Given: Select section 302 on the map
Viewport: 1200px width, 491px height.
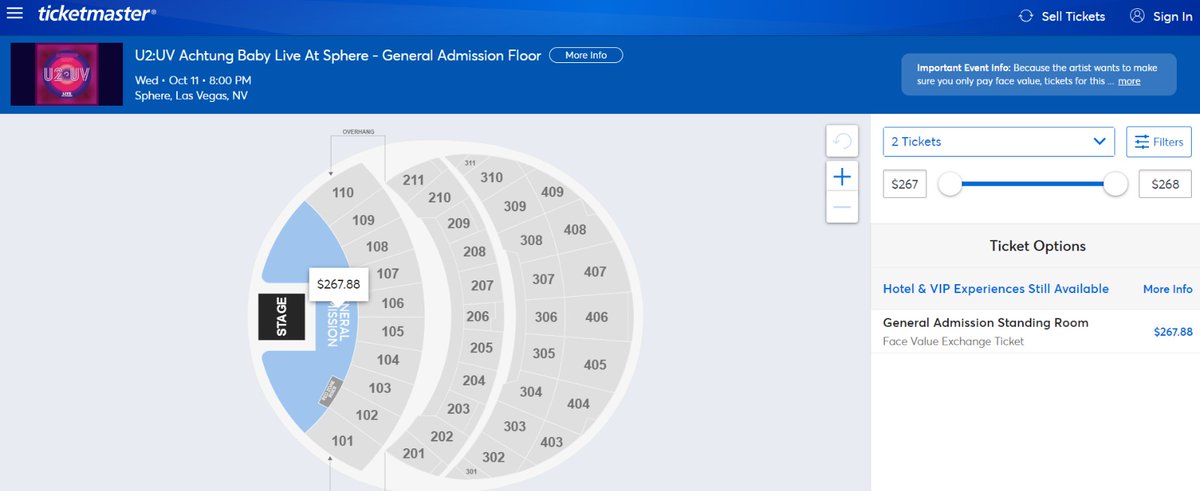Looking at the screenshot, I should 493,457.
